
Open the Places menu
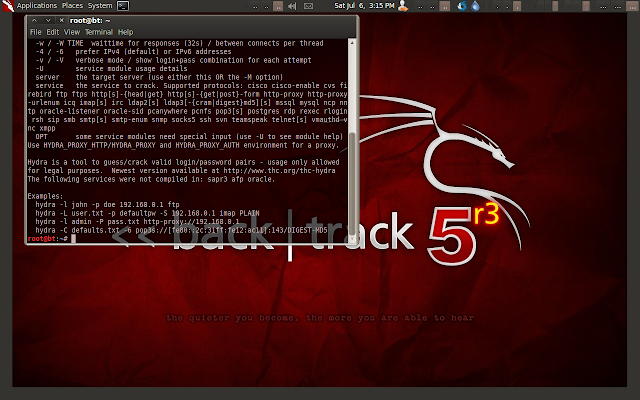[x=72, y=6]
